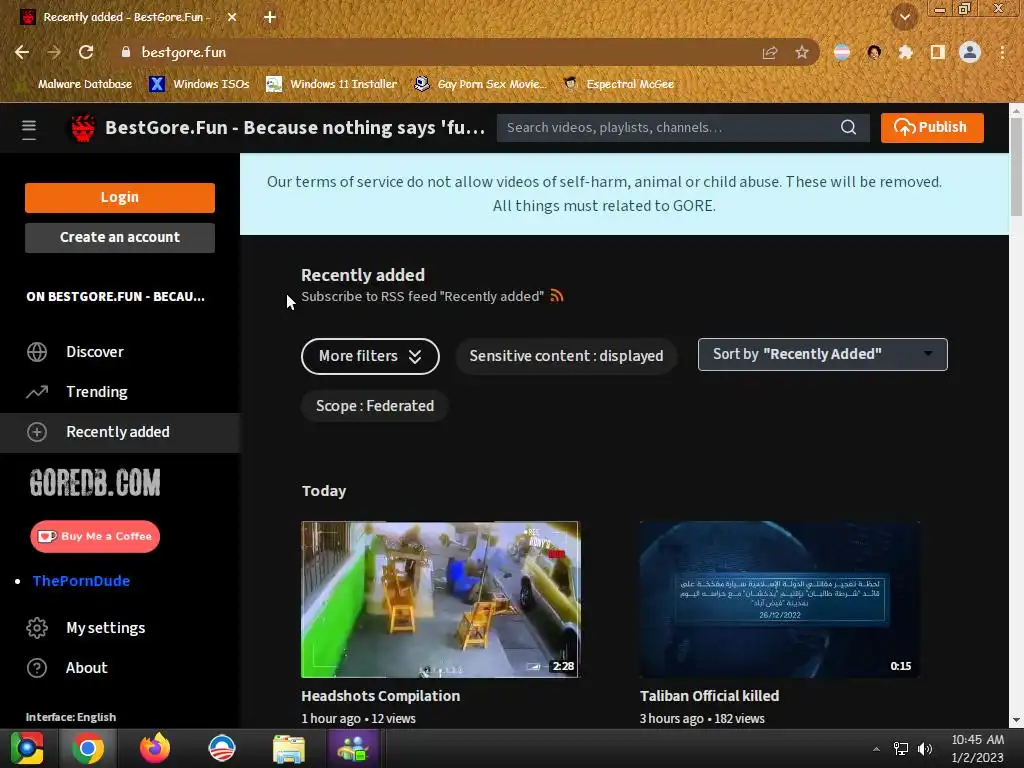Click the browser forward arrow
This screenshot has height=768, width=1024.
tap(54, 52)
